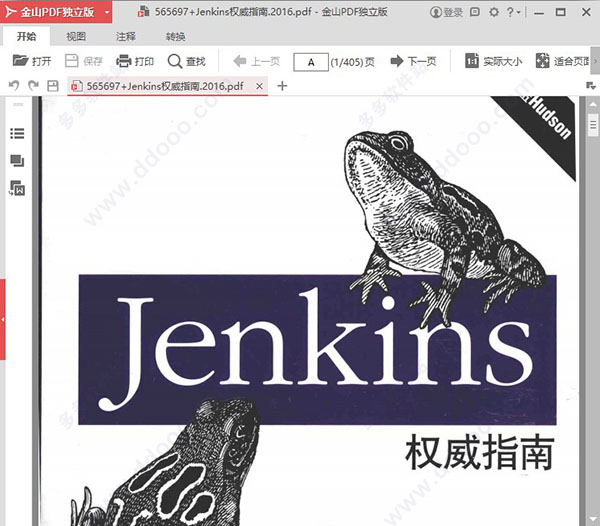Open settings gear icon in title bar

click(x=494, y=12)
